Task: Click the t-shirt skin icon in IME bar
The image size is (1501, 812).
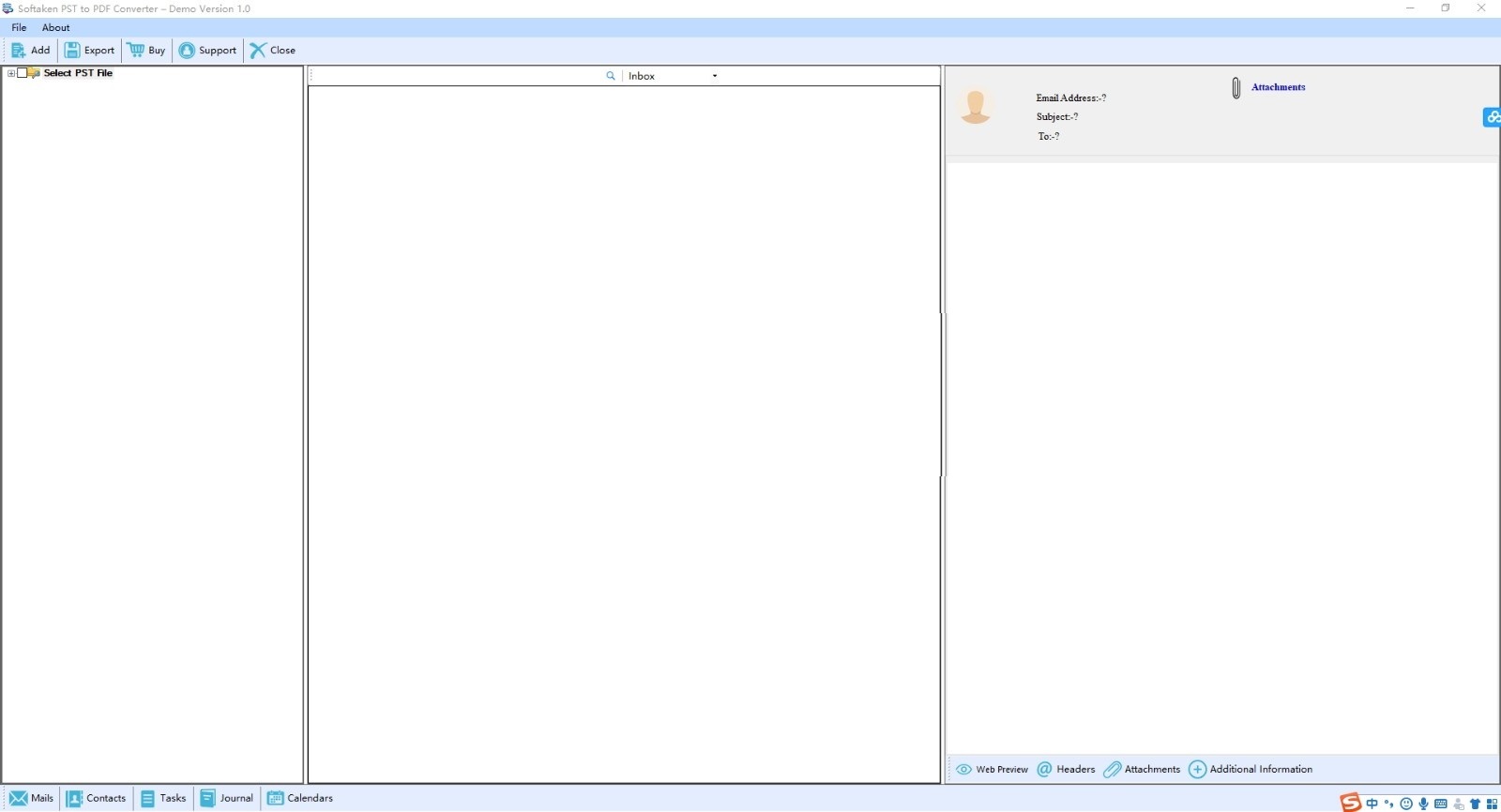Action: (x=1475, y=804)
